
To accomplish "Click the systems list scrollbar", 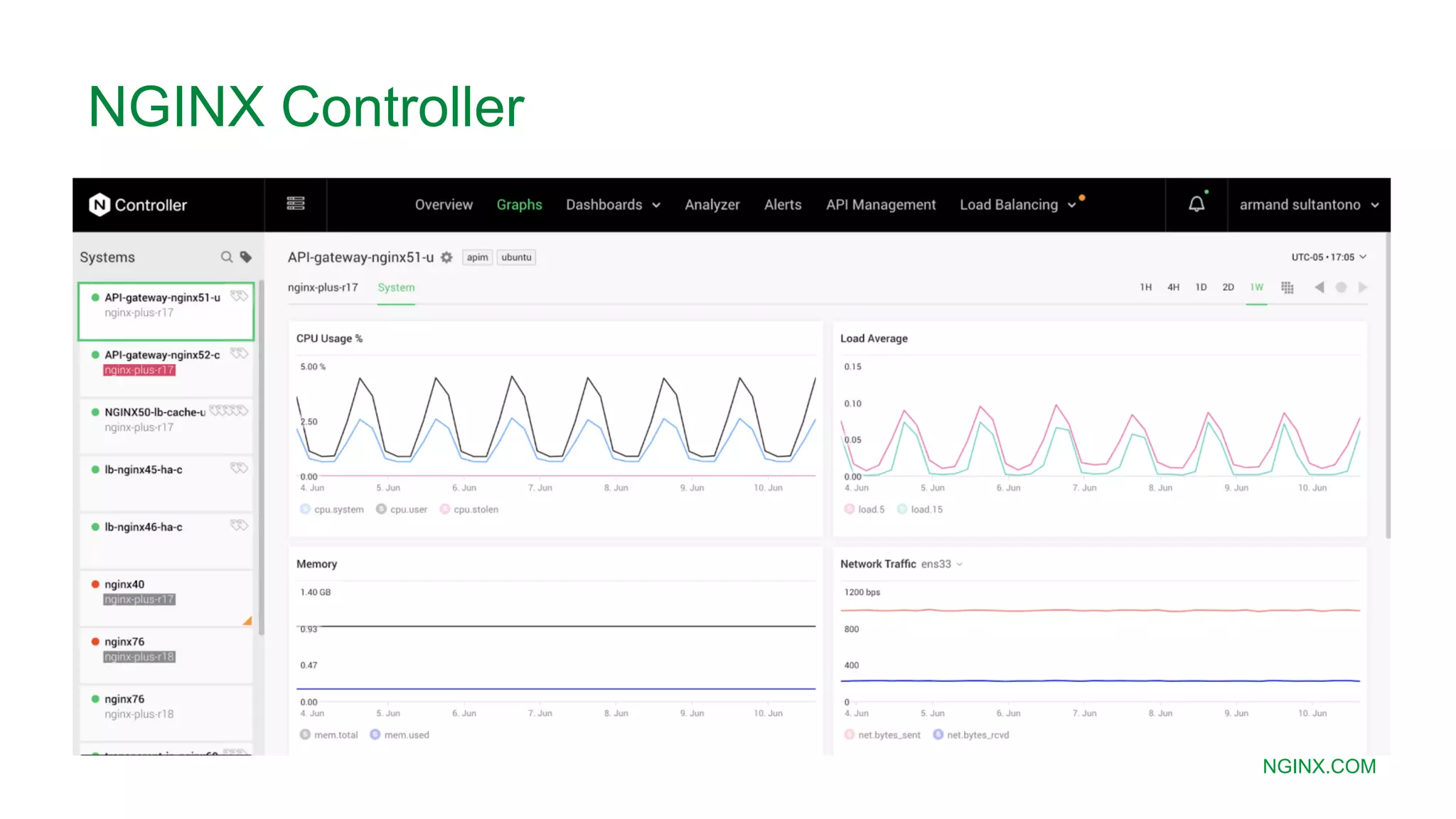I will (x=261, y=458).
